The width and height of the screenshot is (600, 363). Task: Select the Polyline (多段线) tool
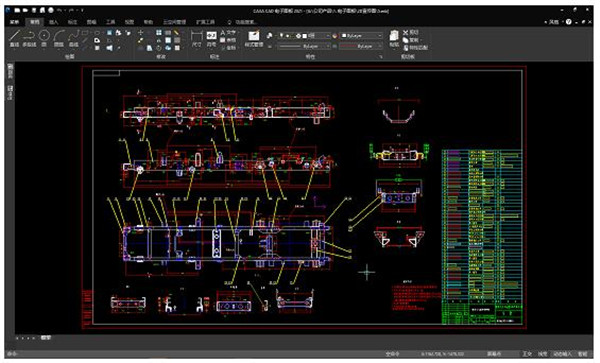29,39
